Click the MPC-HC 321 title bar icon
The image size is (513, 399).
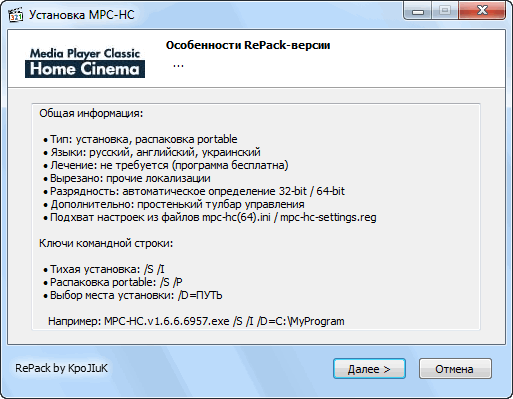pyautogui.click(x=15, y=15)
